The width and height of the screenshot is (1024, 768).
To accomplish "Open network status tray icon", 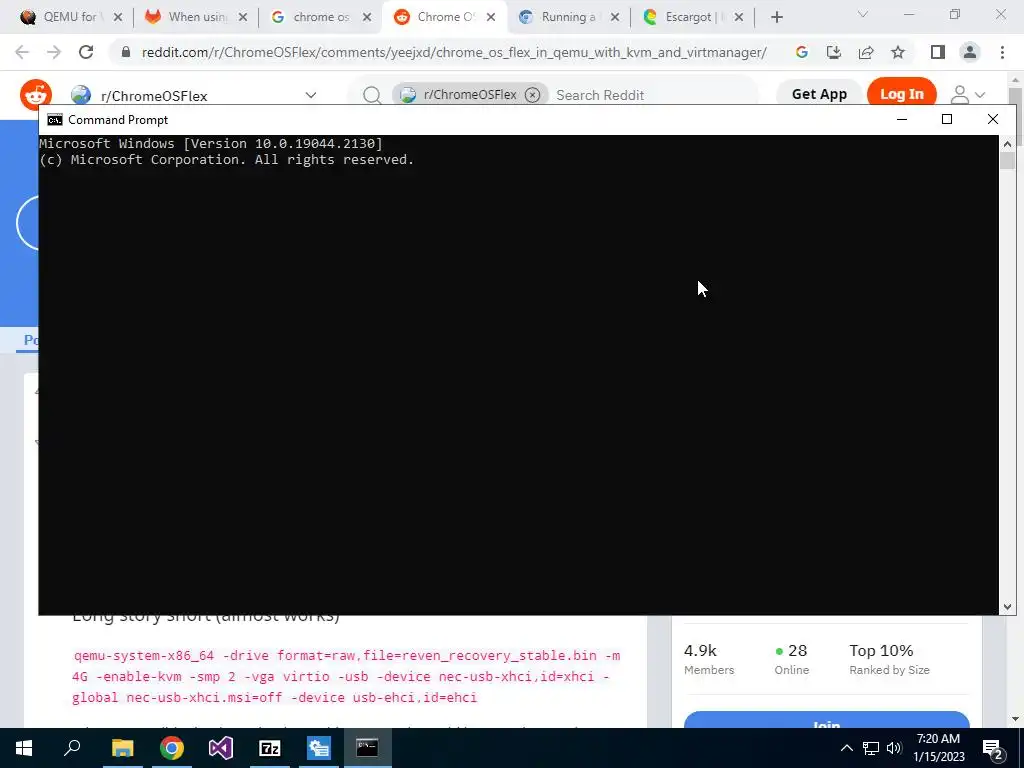I will click(871, 748).
